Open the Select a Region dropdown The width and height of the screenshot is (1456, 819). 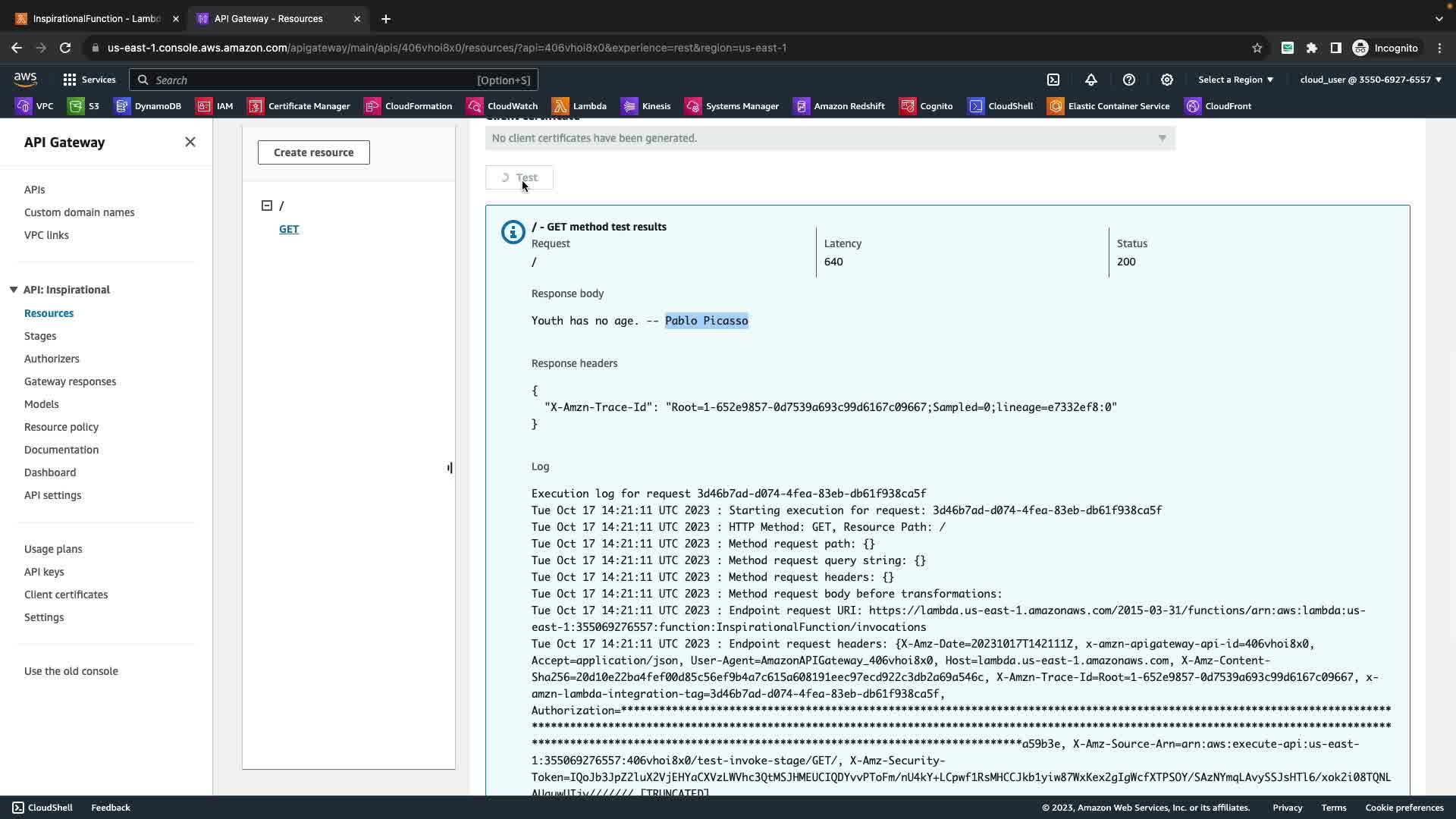1235,80
